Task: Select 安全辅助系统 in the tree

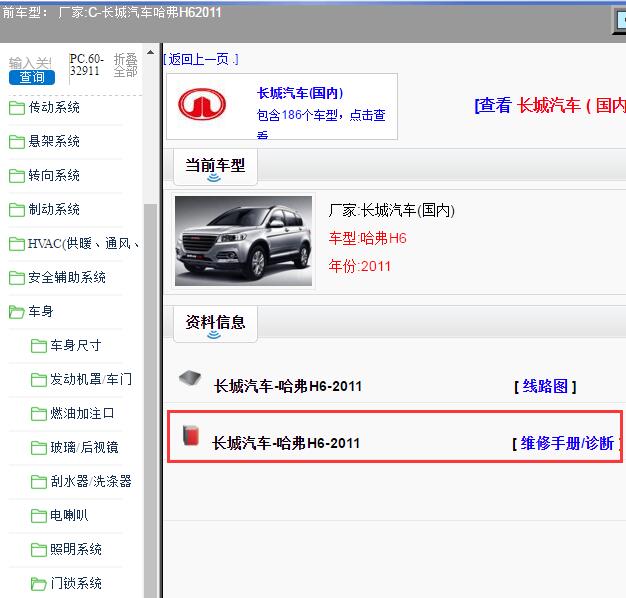Action: click(x=67, y=277)
